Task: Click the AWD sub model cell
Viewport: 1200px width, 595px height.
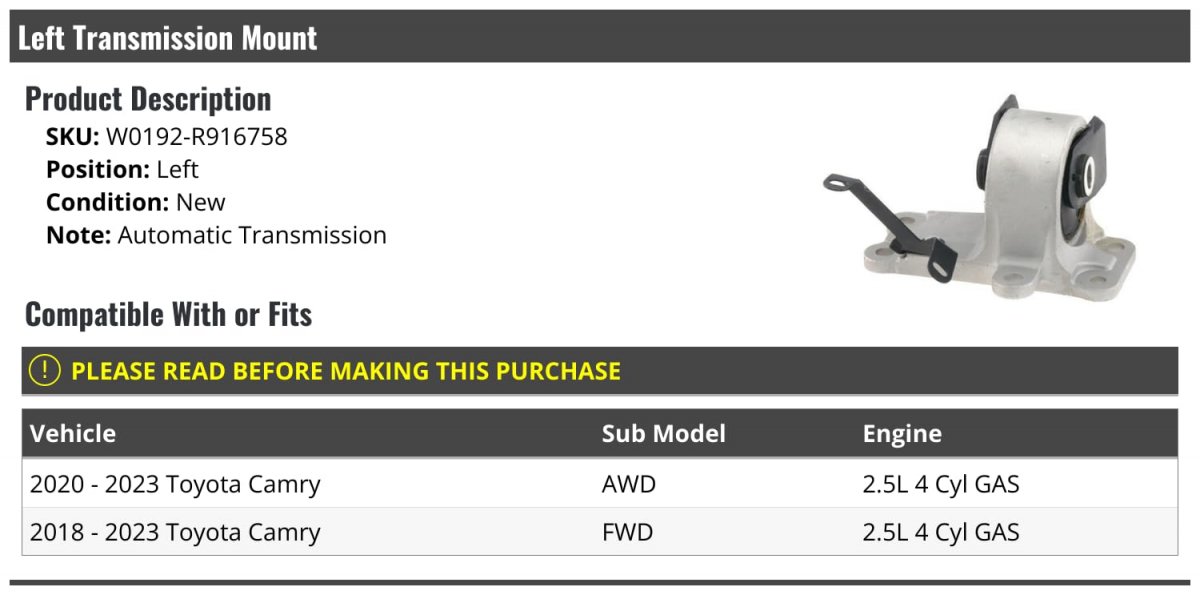Action: [x=629, y=485]
